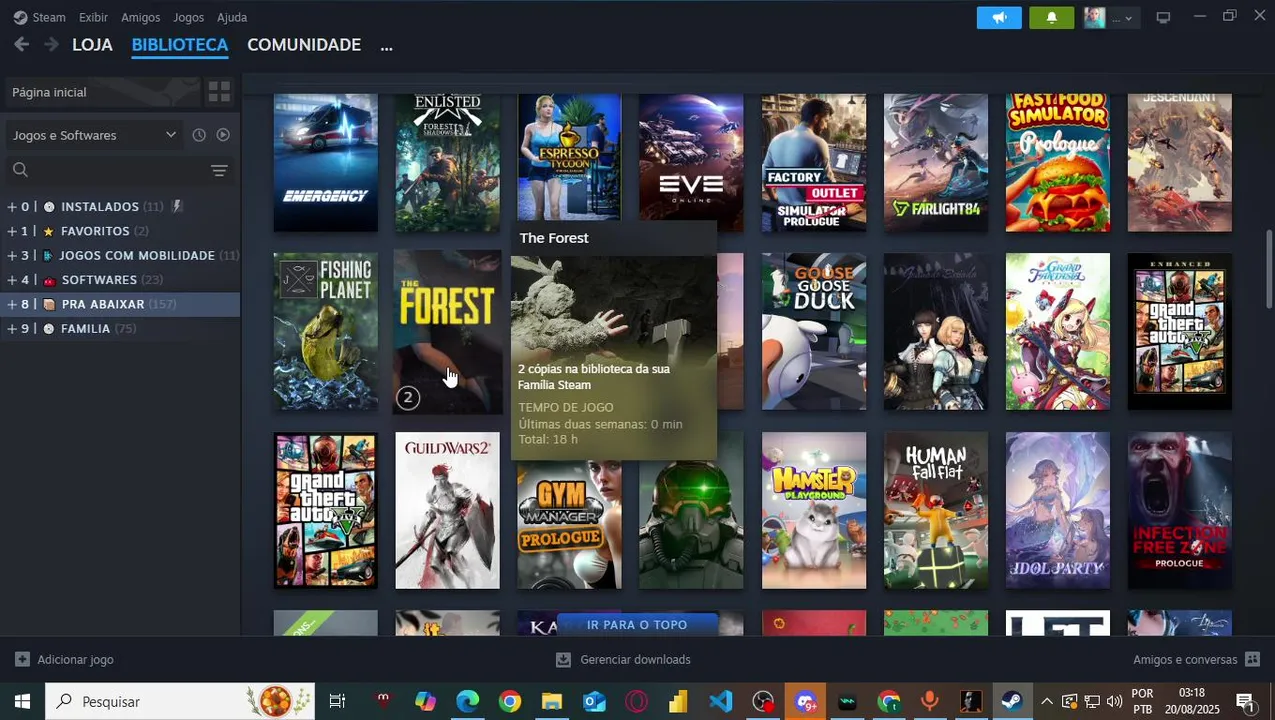Open Visual Studio Code from the taskbar

(x=720, y=701)
